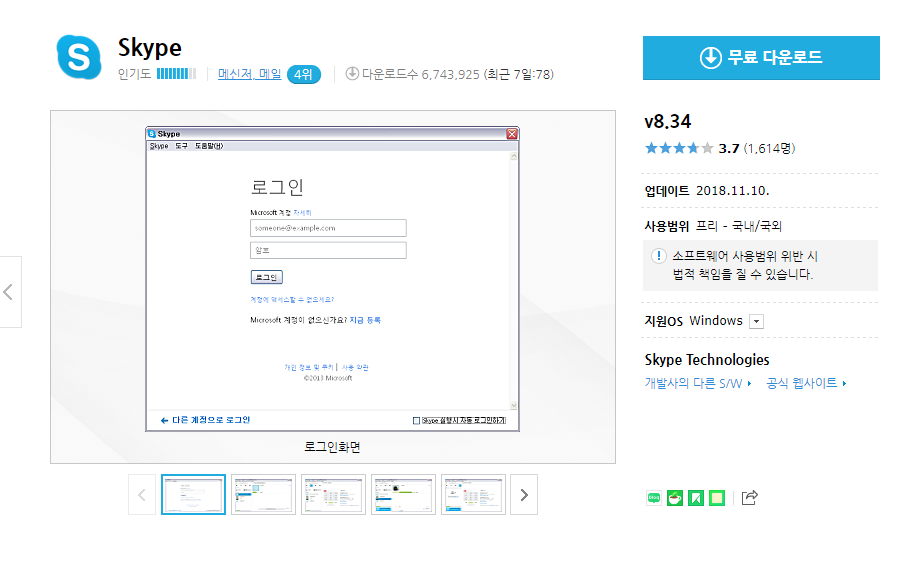
Task: Click the five-star rating
Action: pos(679,148)
